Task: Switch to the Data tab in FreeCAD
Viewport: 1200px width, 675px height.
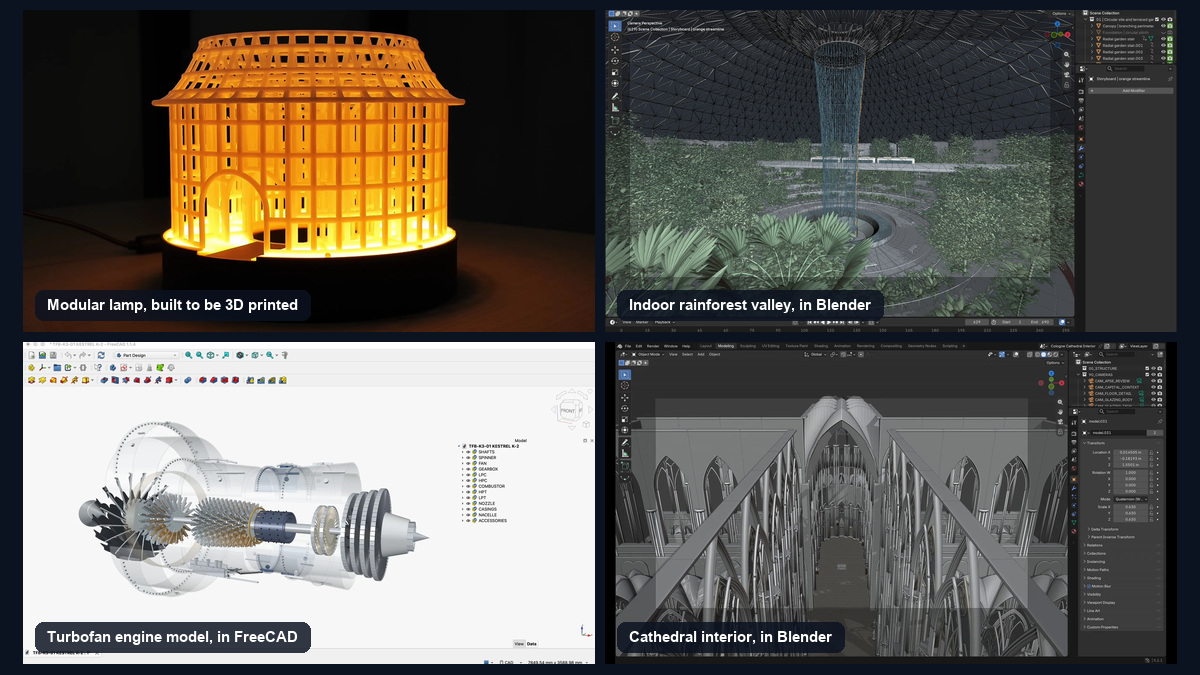Action: [532, 644]
